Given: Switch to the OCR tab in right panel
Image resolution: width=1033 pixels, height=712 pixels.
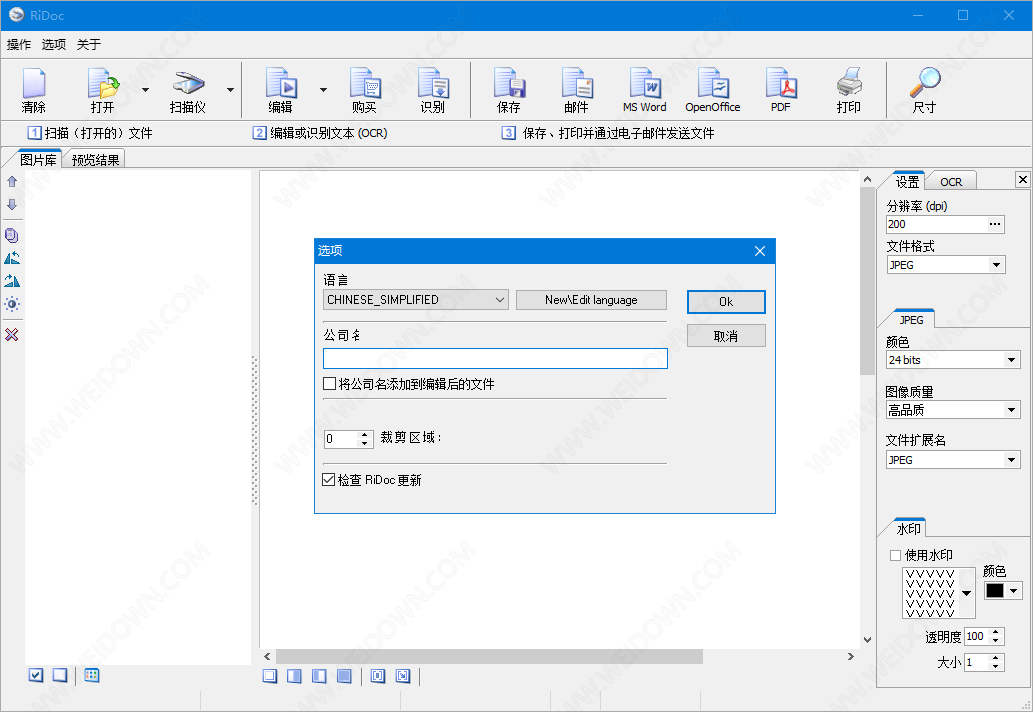Looking at the screenshot, I should click(951, 182).
